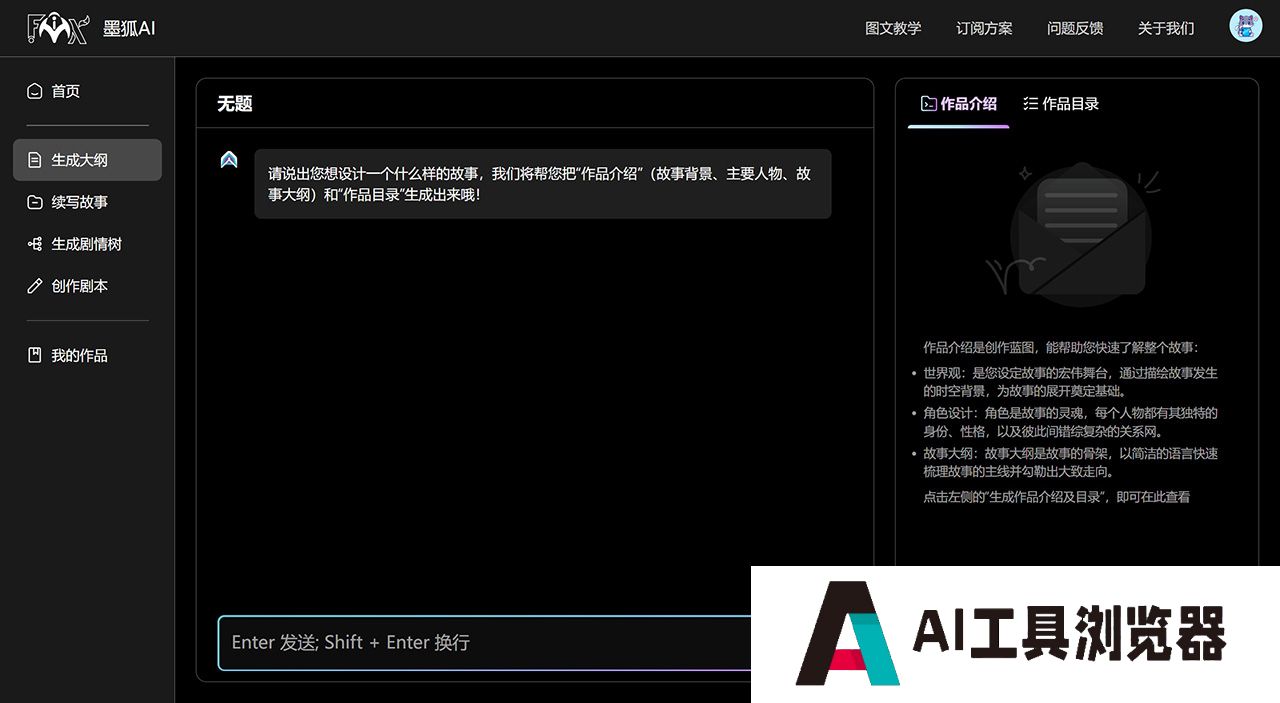Image resolution: width=1280 pixels, height=703 pixels.
Task: Switch to the 作品介绍 tab
Action: (x=958, y=104)
